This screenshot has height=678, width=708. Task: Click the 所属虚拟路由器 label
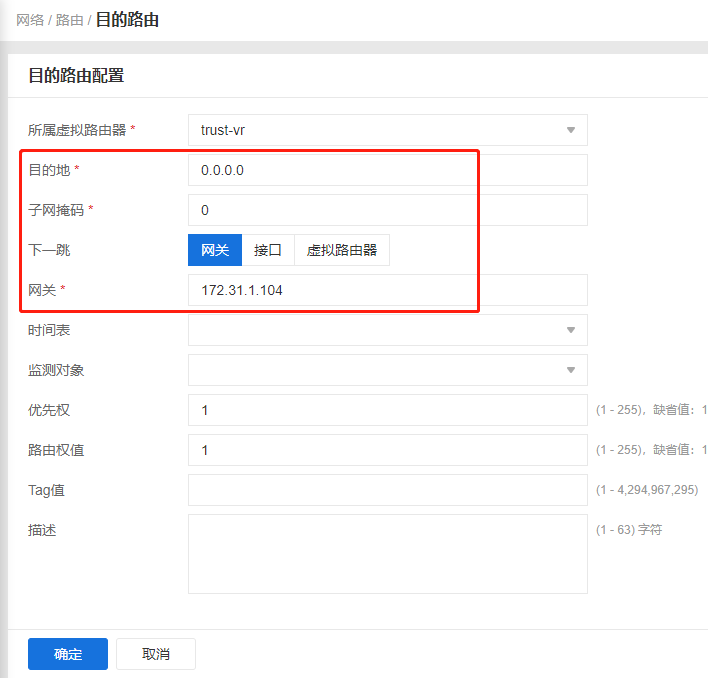tap(77, 130)
